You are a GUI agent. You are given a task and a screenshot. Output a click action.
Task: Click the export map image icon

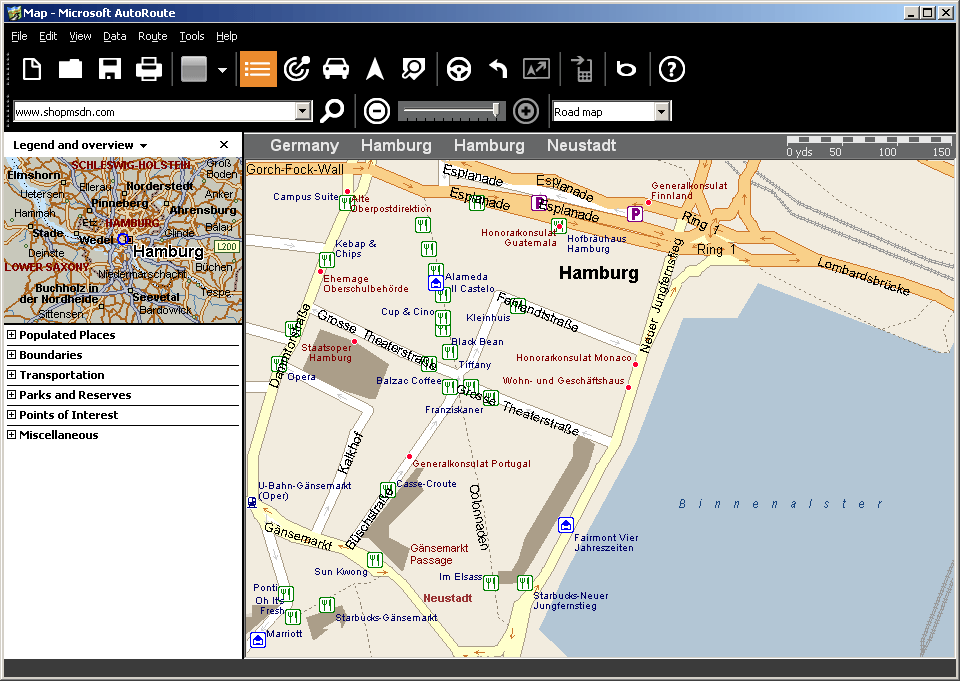[x=537, y=69]
